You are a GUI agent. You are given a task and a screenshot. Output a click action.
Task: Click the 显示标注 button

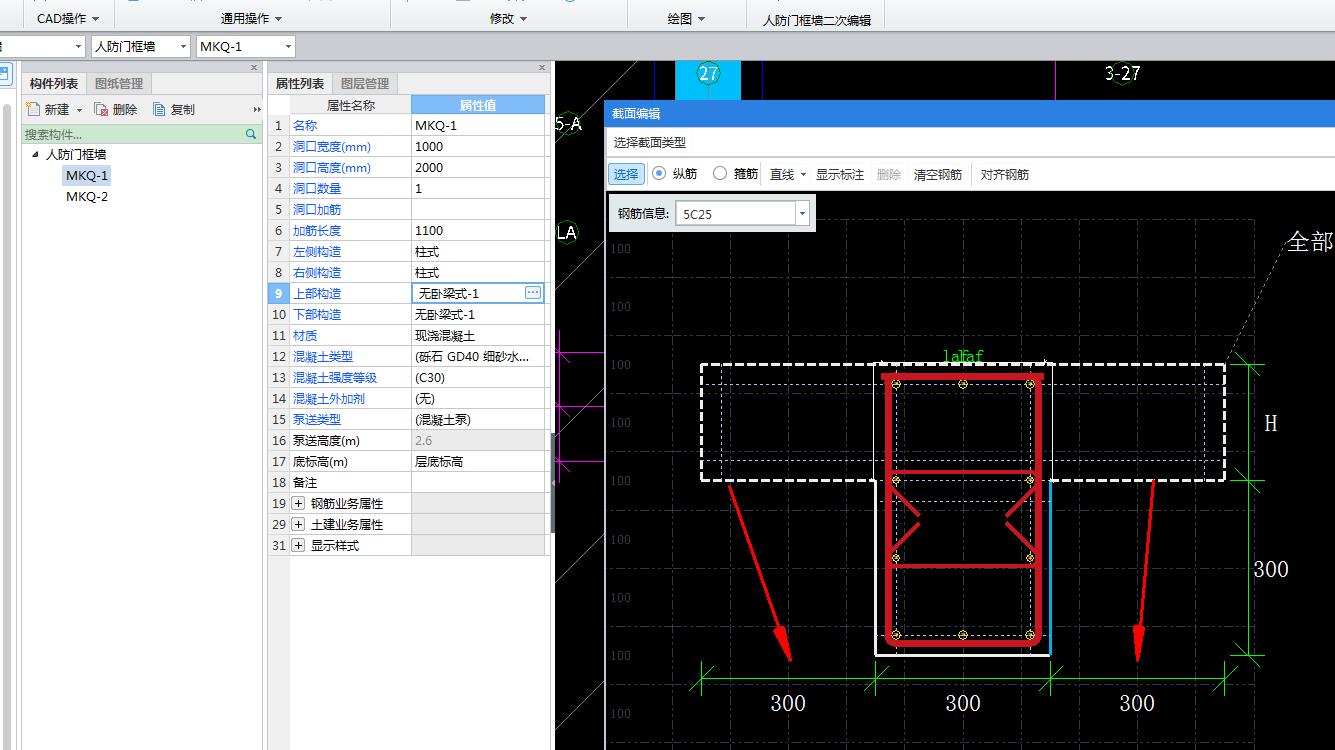click(840, 174)
